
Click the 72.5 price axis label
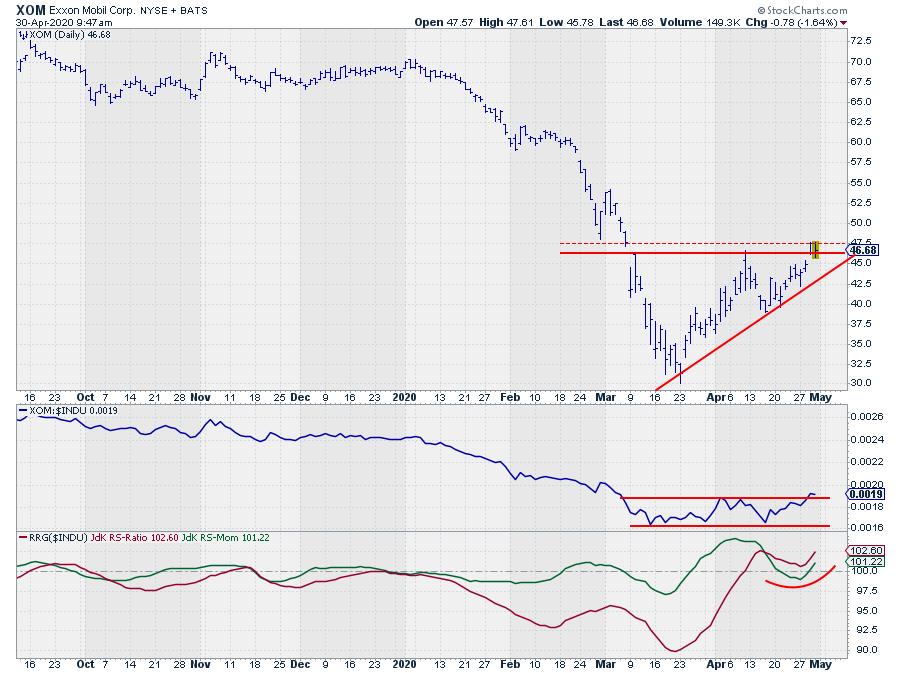tap(860, 41)
